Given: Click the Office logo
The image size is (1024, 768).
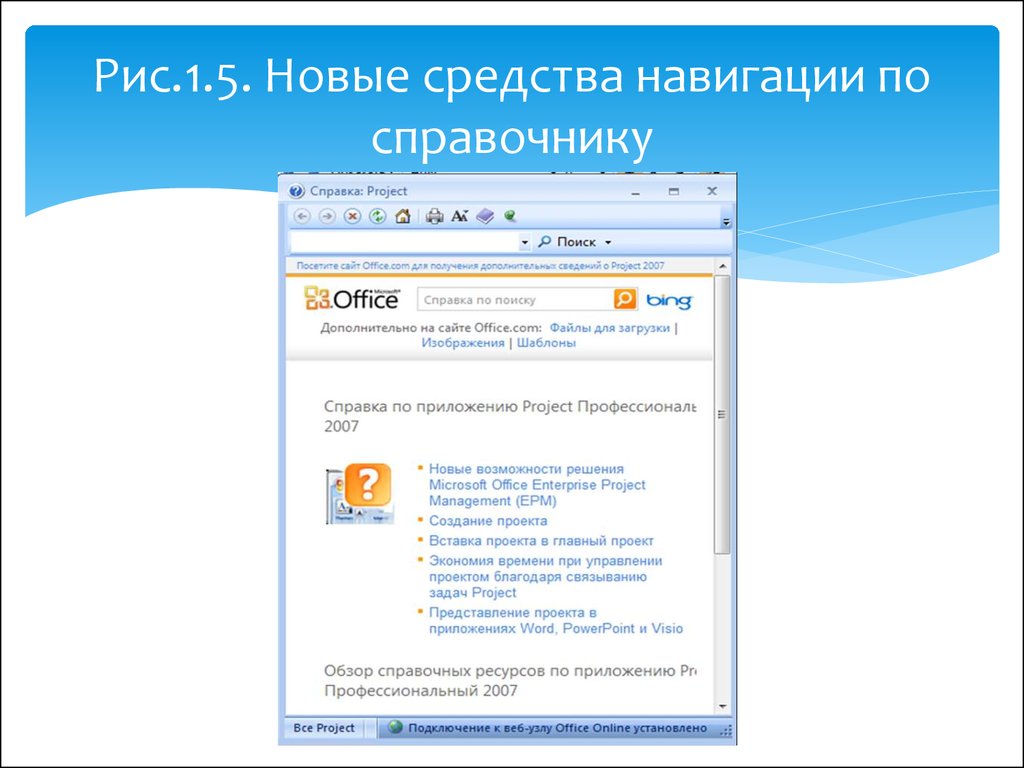Looking at the screenshot, I should click(x=352, y=298).
